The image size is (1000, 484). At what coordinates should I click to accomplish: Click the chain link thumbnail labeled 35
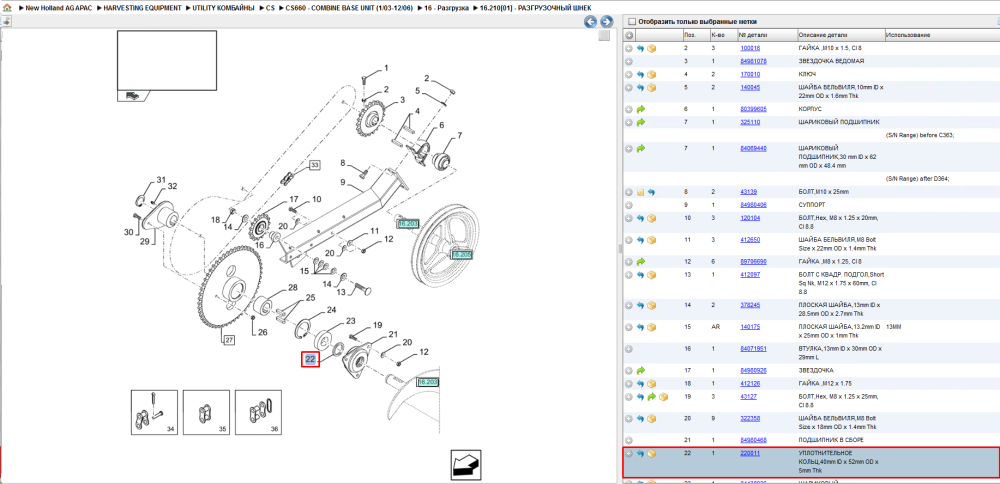click(x=206, y=413)
